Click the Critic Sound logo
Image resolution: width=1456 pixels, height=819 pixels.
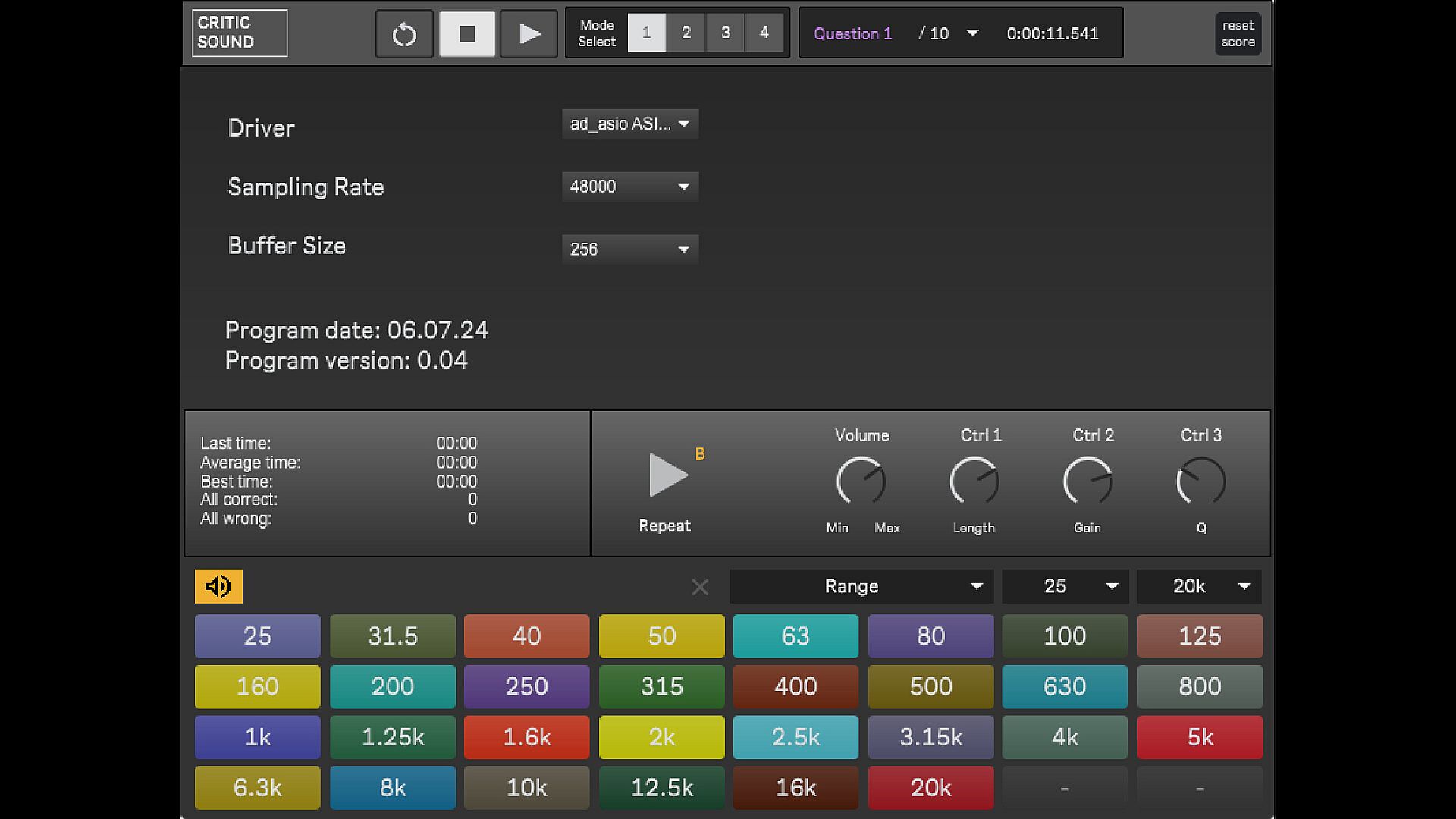point(240,33)
